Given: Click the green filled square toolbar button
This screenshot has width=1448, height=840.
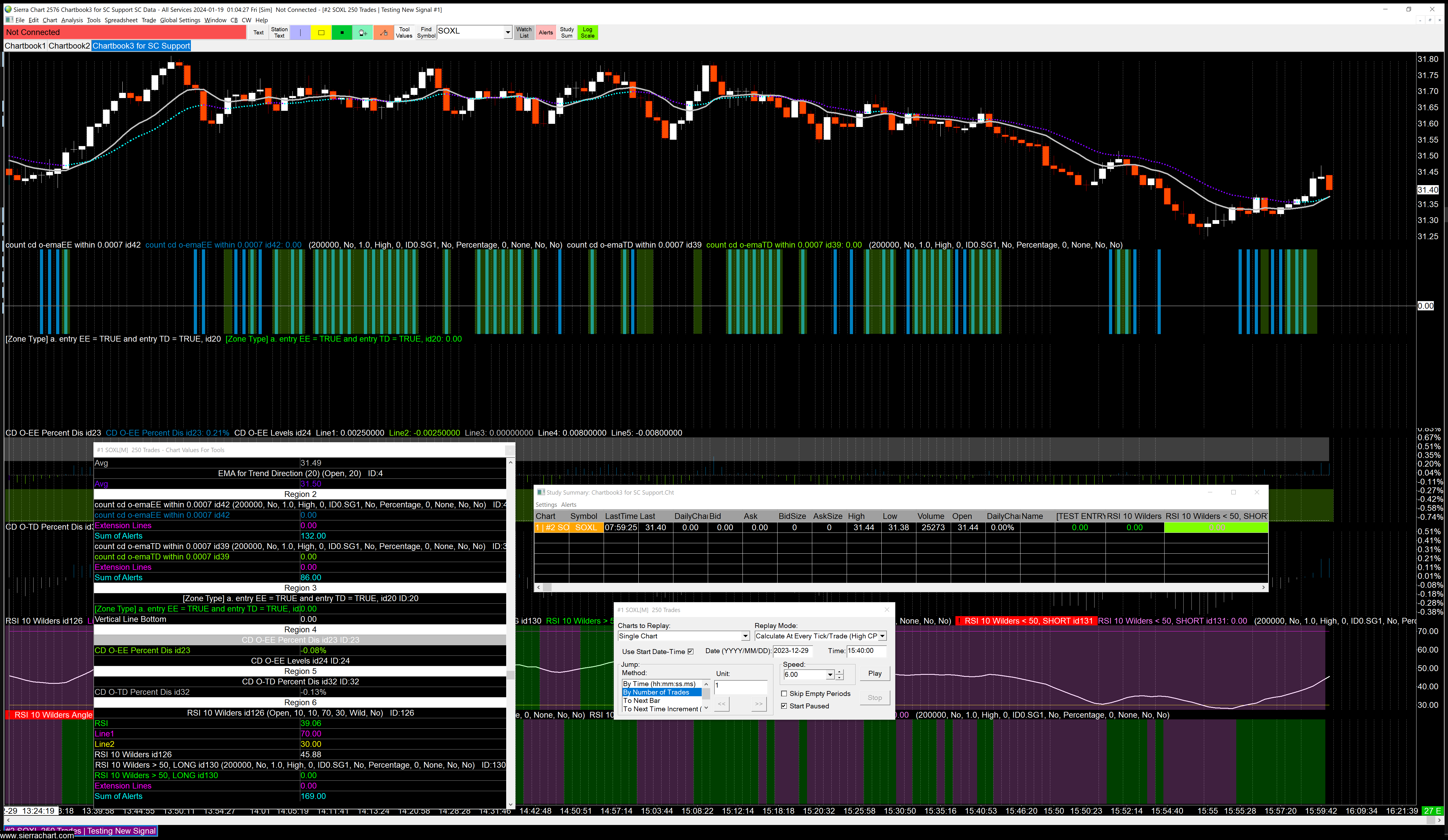Looking at the screenshot, I should (x=342, y=33).
